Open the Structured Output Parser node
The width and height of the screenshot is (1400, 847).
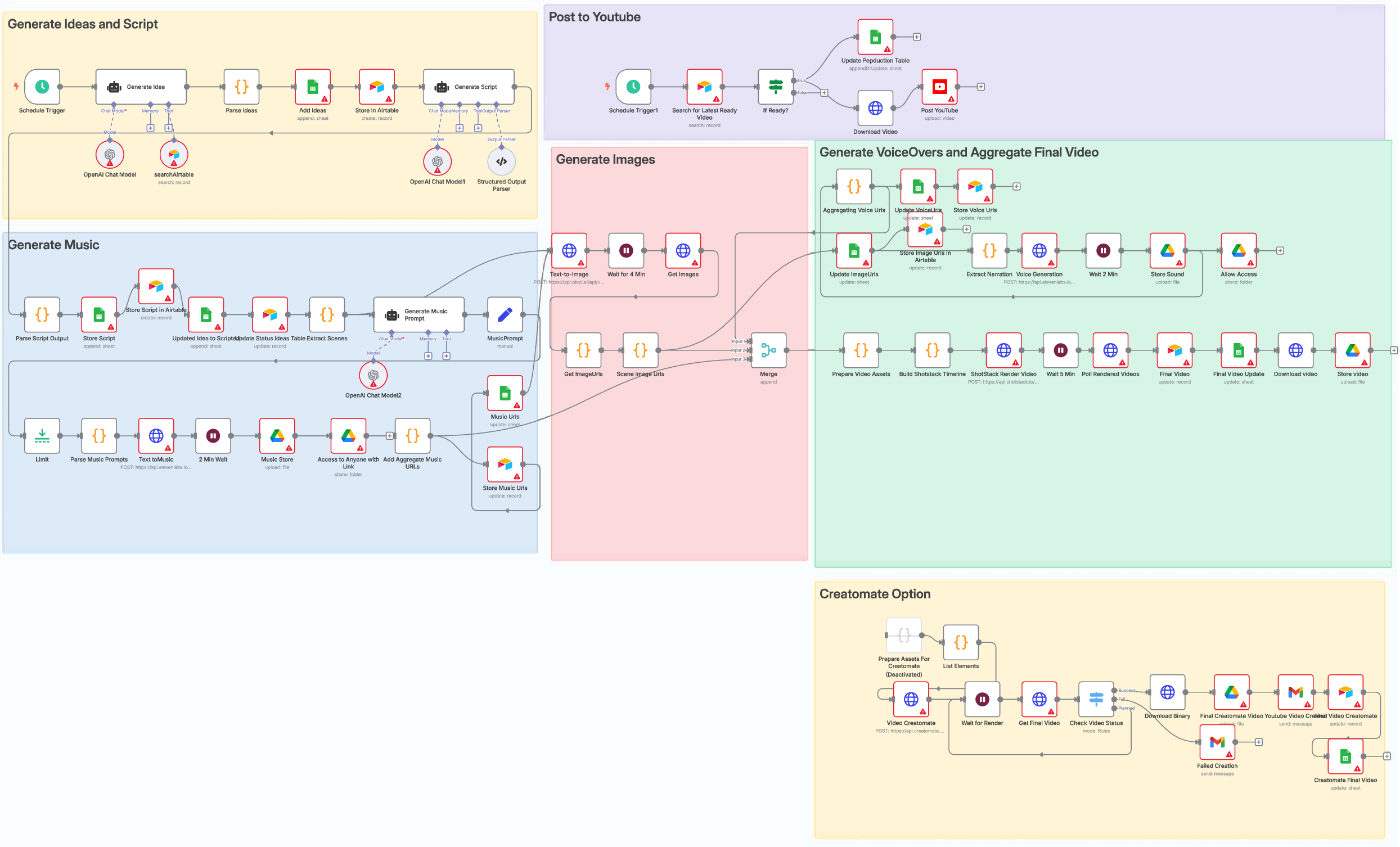tap(501, 161)
